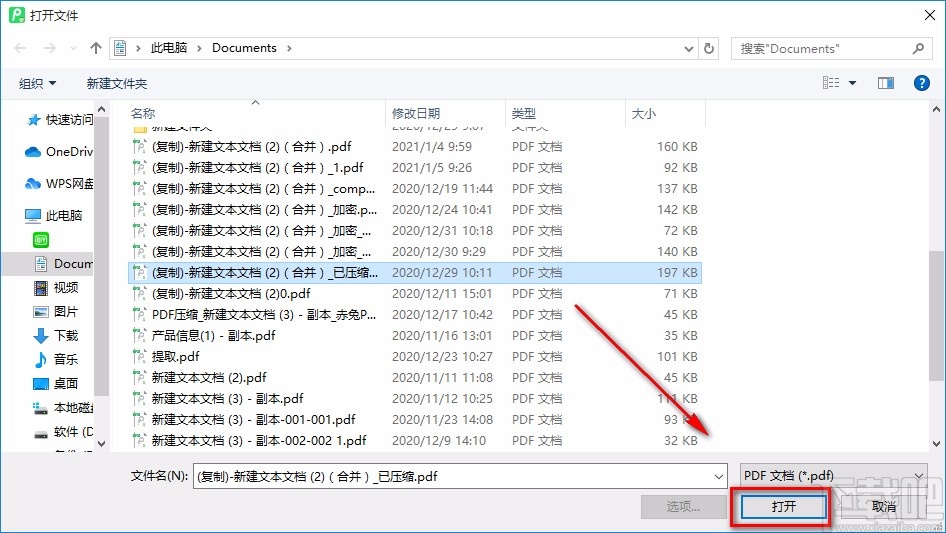The width and height of the screenshot is (946, 533).
Task: Select file 提取.pdf
Action: (415, 357)
